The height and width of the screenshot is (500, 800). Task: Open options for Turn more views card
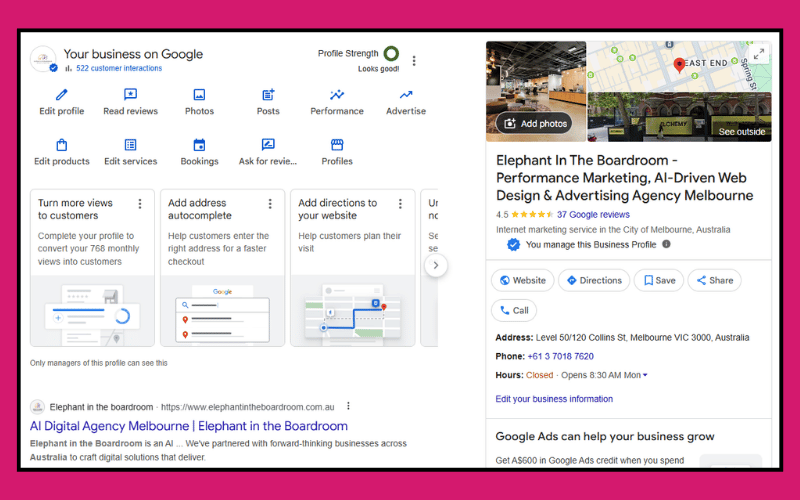(x=140, y=204)
